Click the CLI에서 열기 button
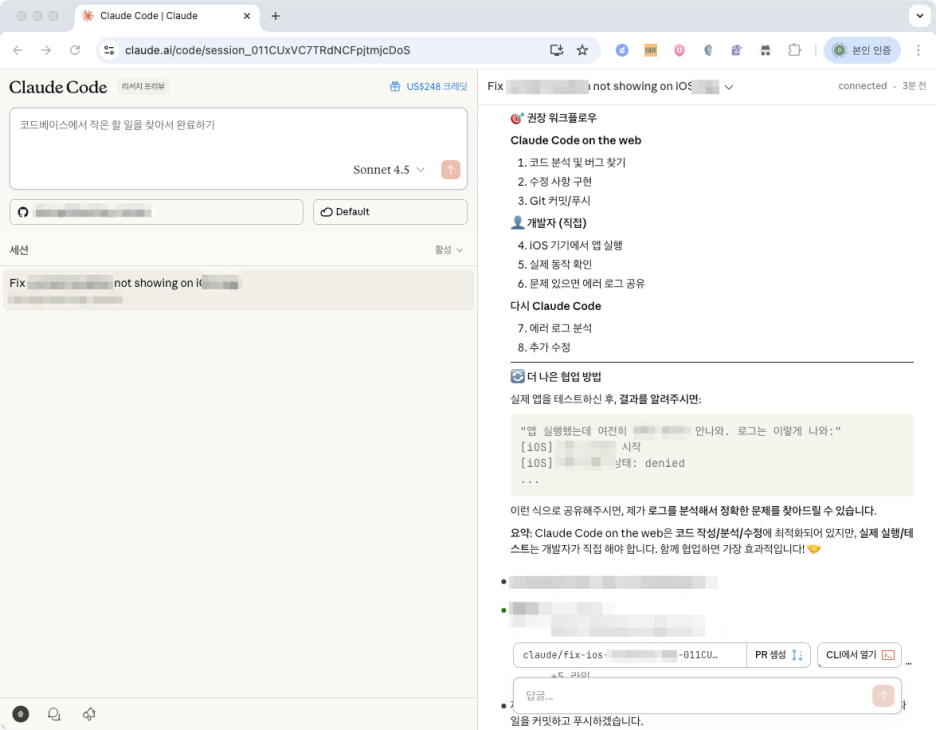The height and width of the screenshot is (730, 936). (859, 655)
